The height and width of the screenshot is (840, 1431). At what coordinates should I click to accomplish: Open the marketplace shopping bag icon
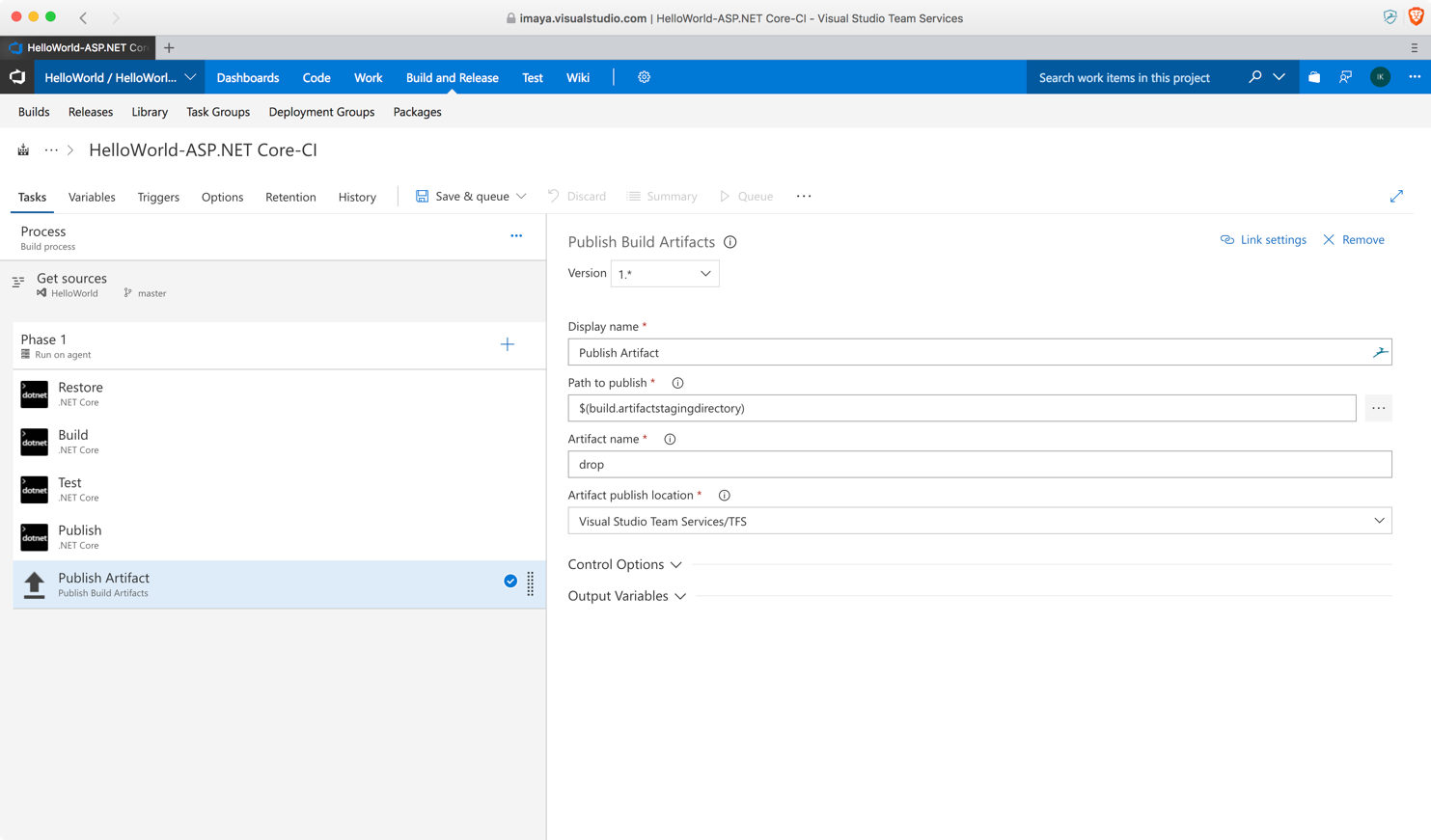[1314, 77]
